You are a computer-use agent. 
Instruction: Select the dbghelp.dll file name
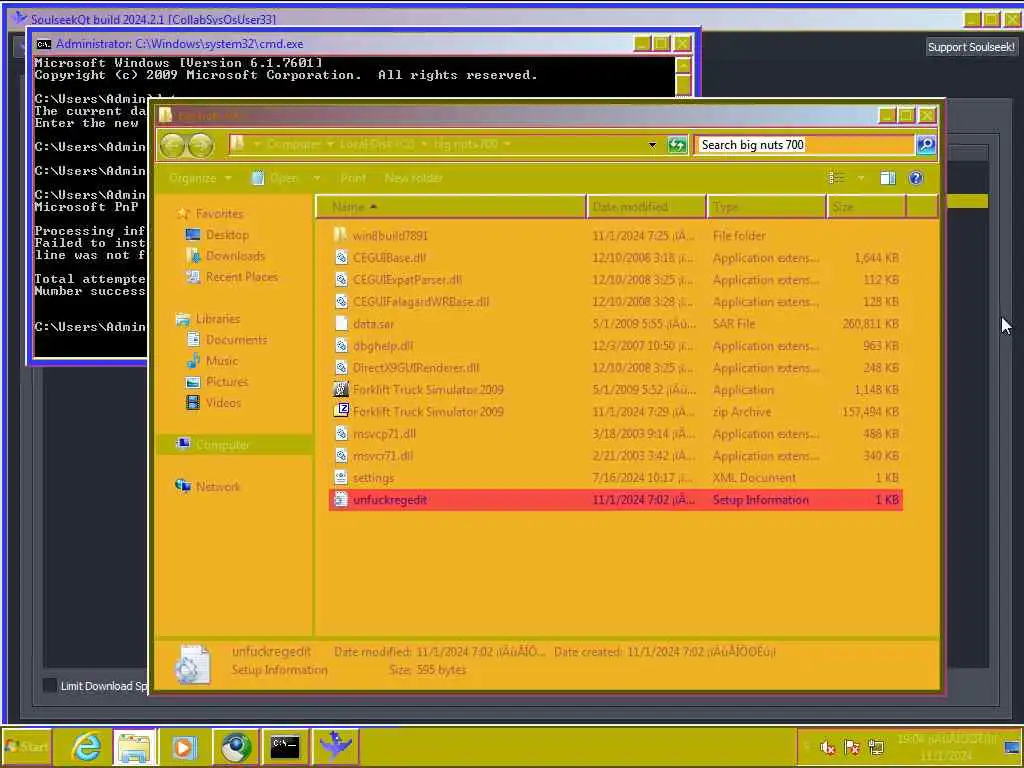(x=383, y=345)
